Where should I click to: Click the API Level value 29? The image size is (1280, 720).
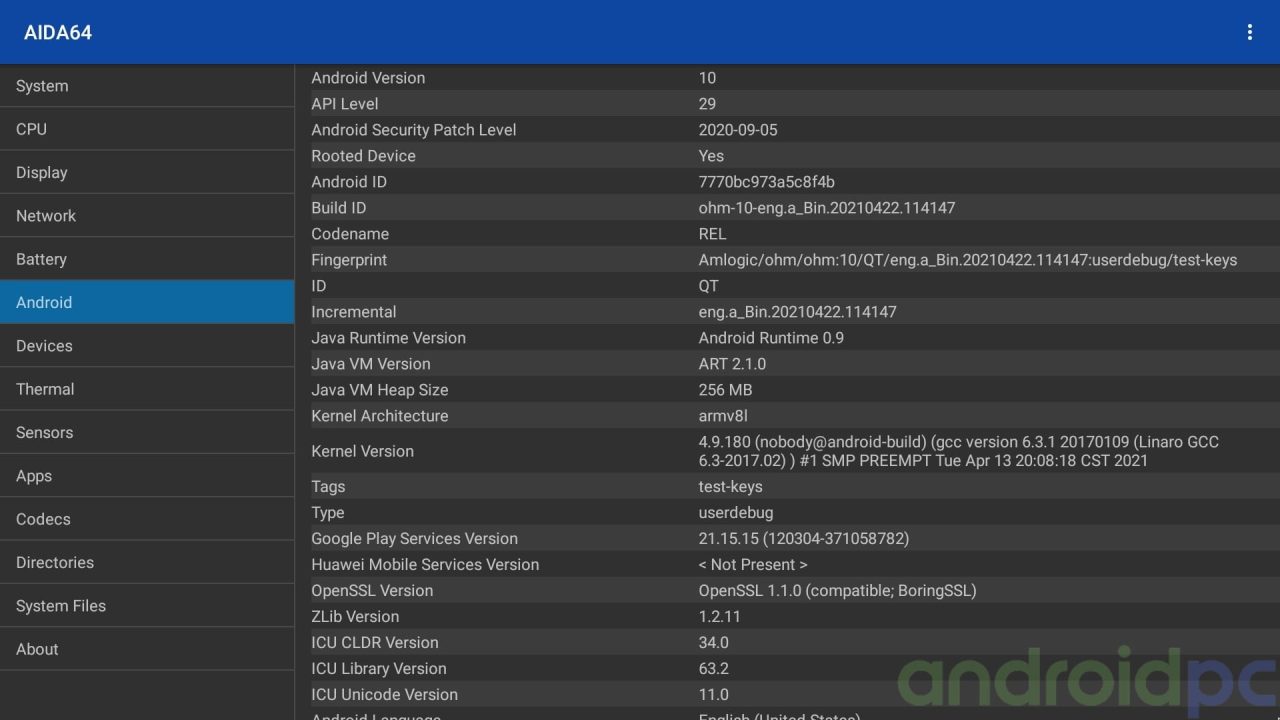tap(707, 104)
